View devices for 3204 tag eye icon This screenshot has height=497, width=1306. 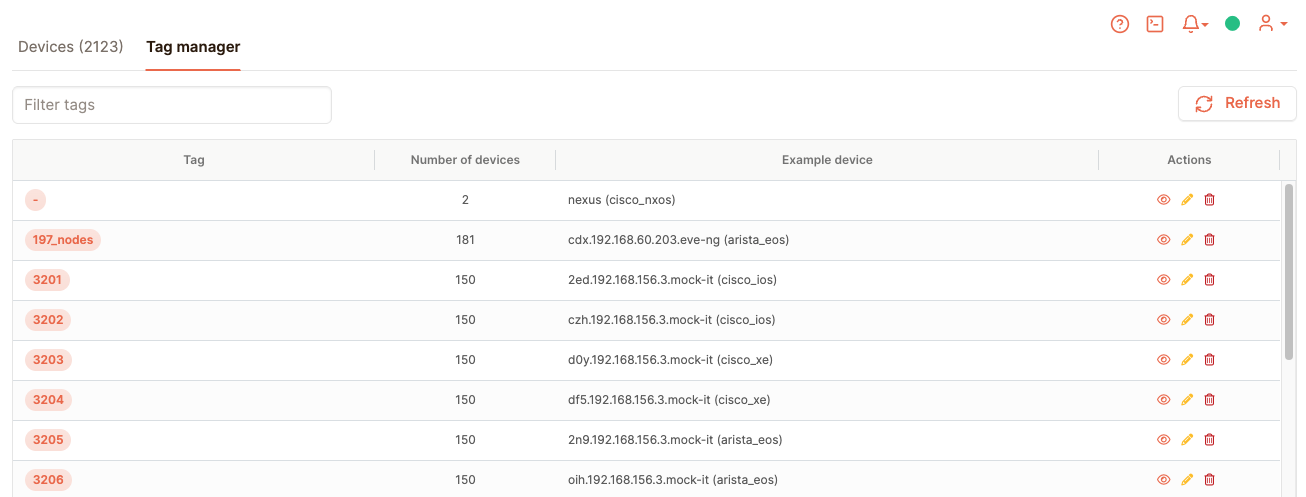[1163, 400]
